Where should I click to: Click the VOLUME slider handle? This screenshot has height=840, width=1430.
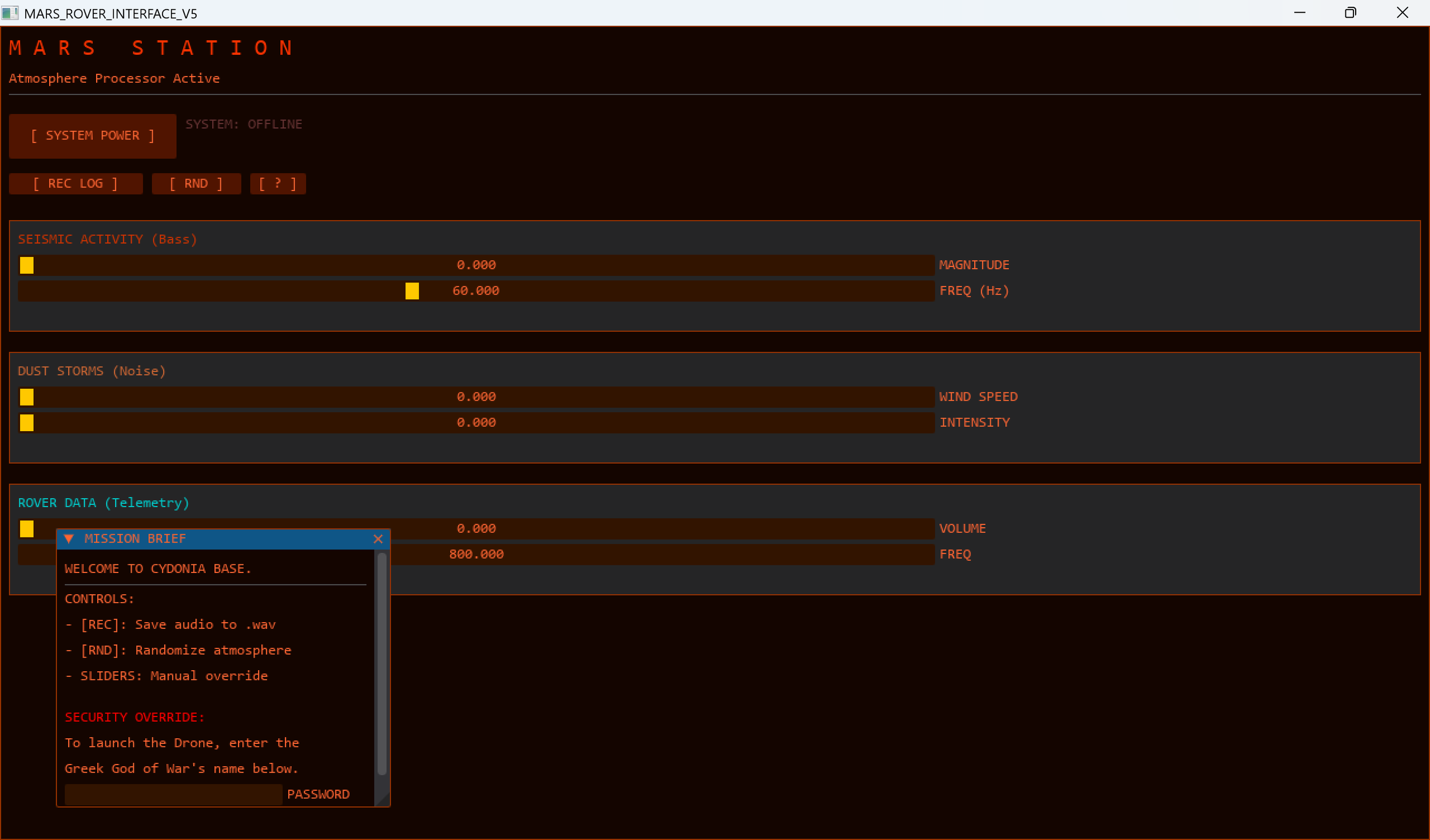[26, 528]
